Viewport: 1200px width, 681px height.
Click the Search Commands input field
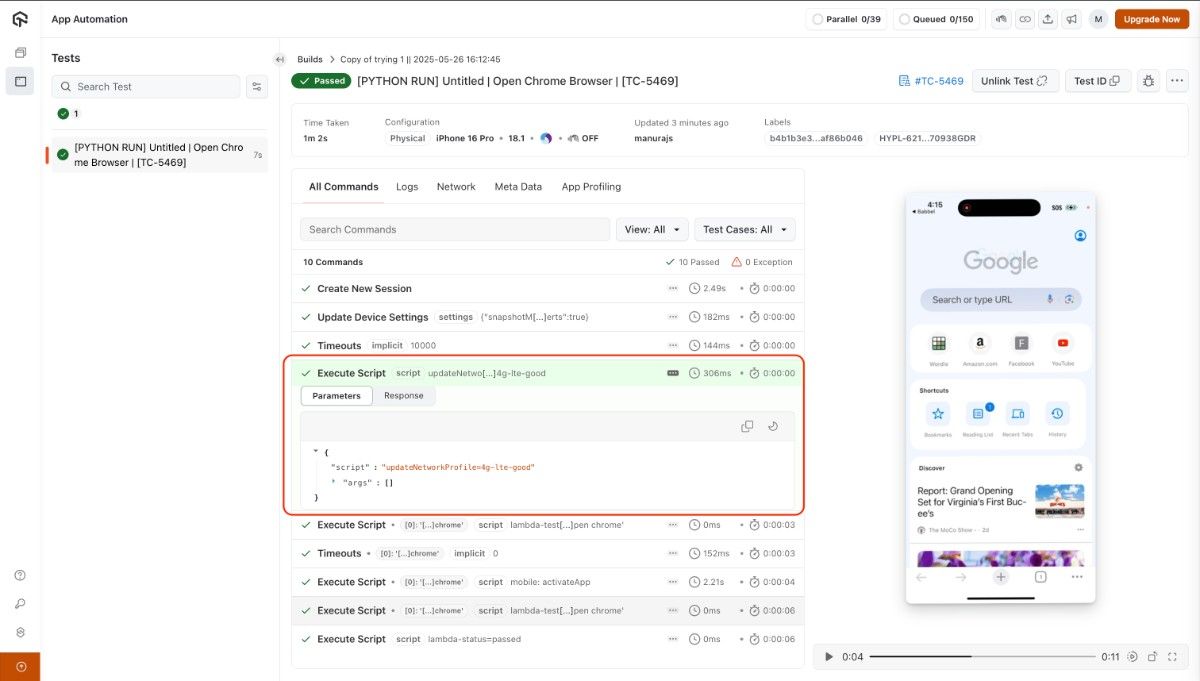pos(455,230)
